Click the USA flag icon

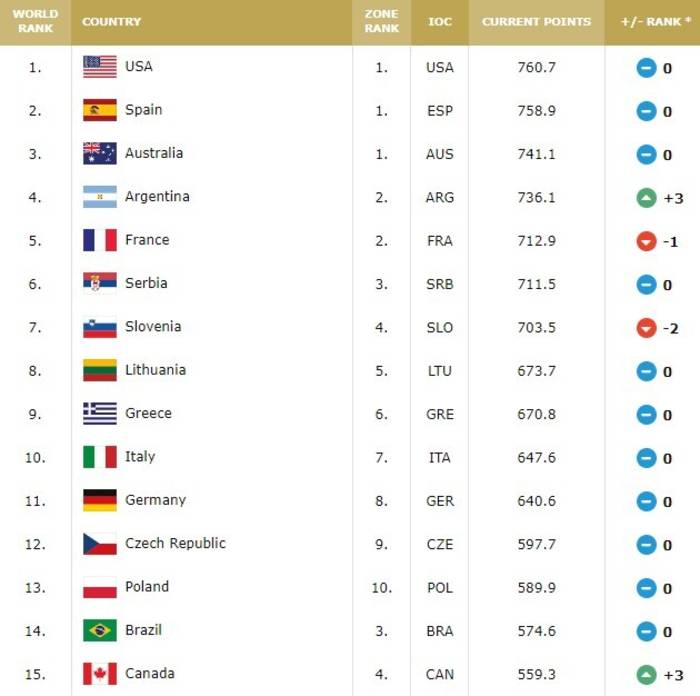pyautogui.click(x=100, y=67)
